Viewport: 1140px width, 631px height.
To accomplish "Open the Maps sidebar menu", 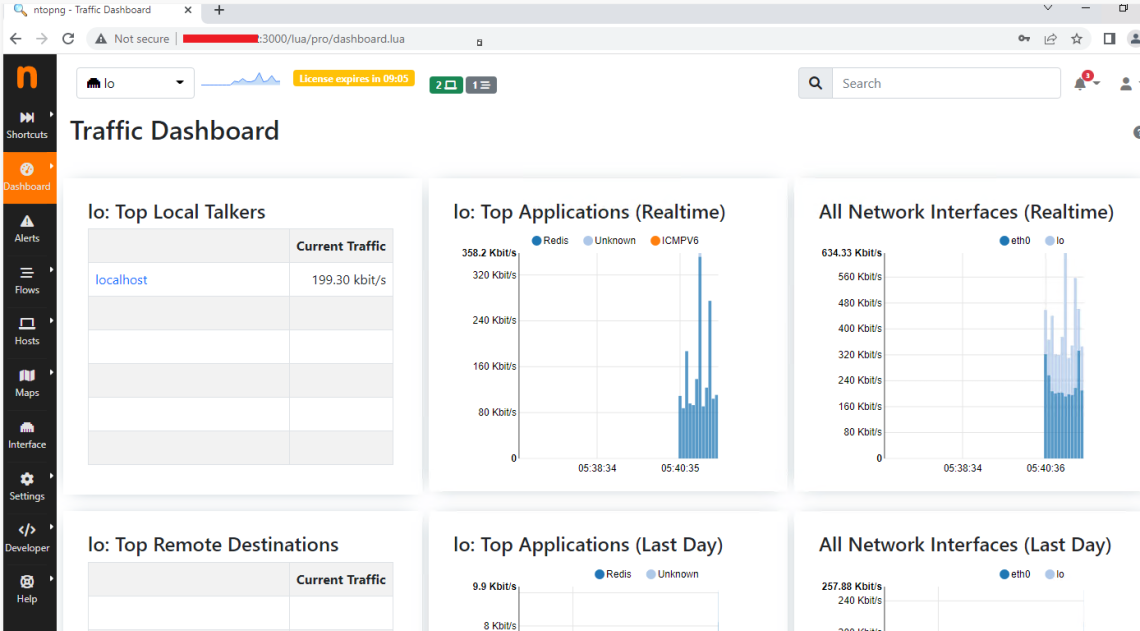I will tap(28, 383).
